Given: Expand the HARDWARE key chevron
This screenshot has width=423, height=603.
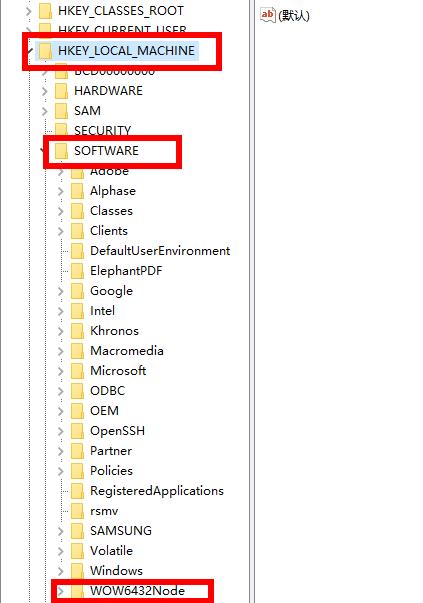Looking at the screenshot, I should point(45,91).
